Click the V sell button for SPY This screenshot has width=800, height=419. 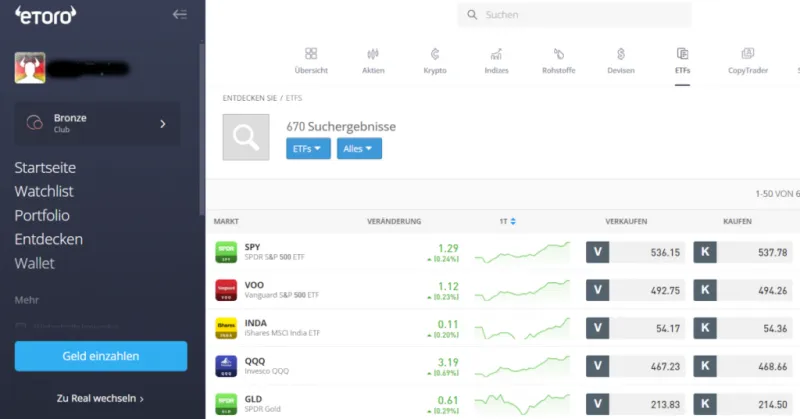[x=597, y=252]
